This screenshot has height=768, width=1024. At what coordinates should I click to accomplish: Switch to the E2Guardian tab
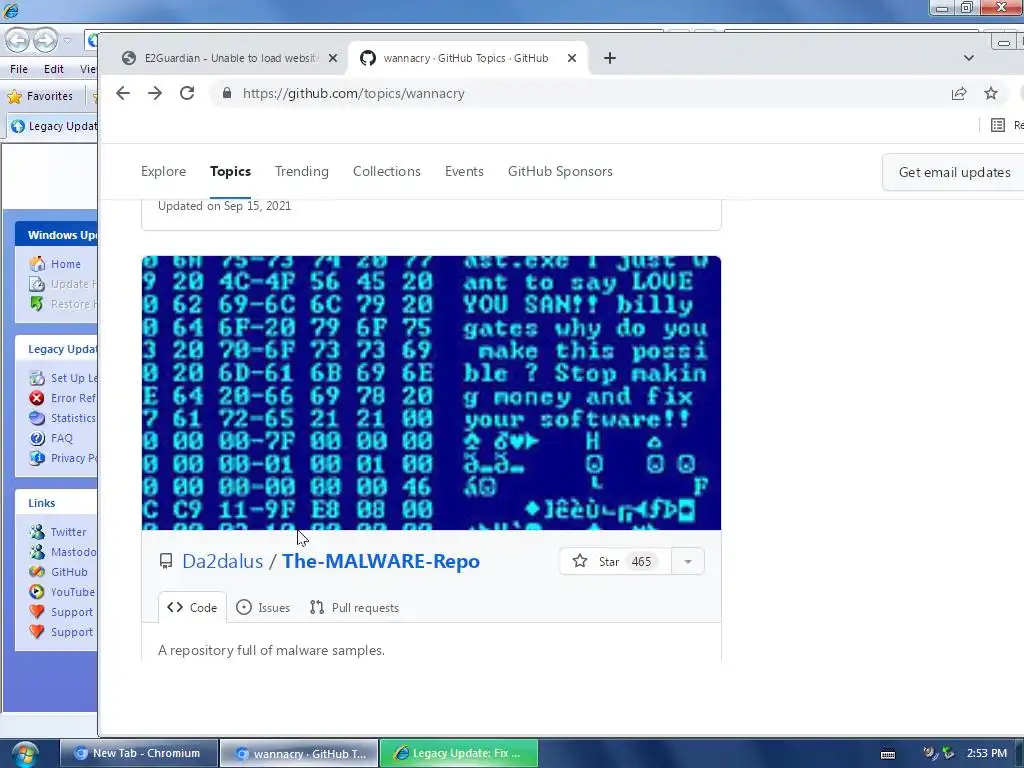pyautogui.click(x=231, y=58)
